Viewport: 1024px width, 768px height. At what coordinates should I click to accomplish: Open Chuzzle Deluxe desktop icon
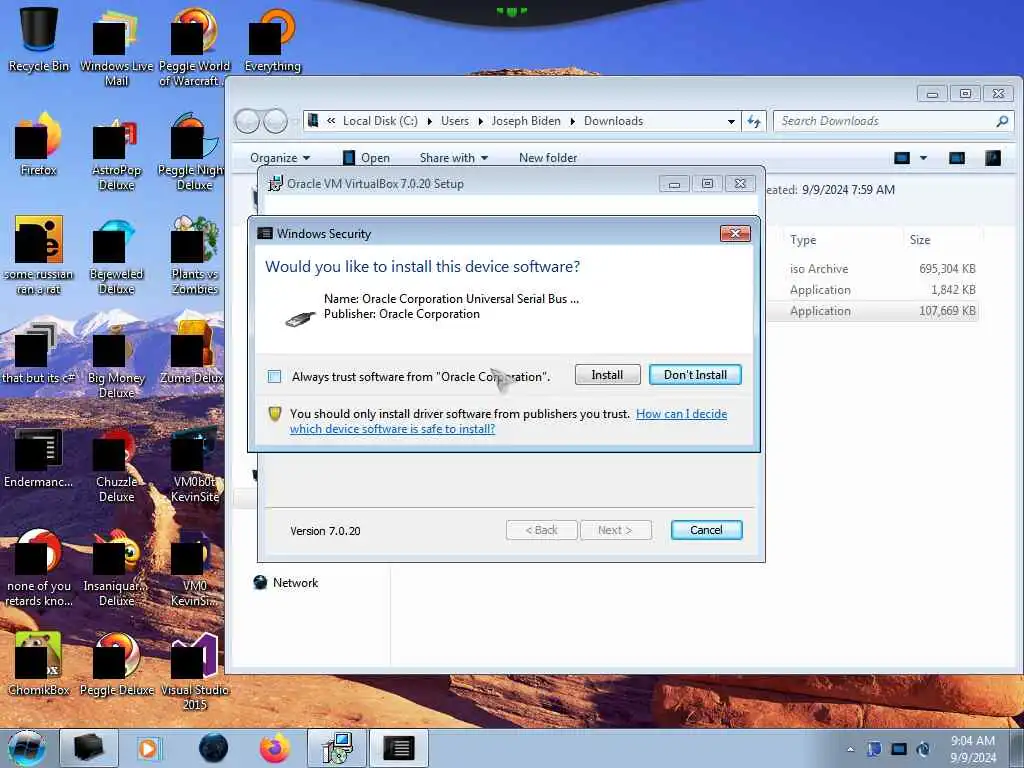(116, 465)
